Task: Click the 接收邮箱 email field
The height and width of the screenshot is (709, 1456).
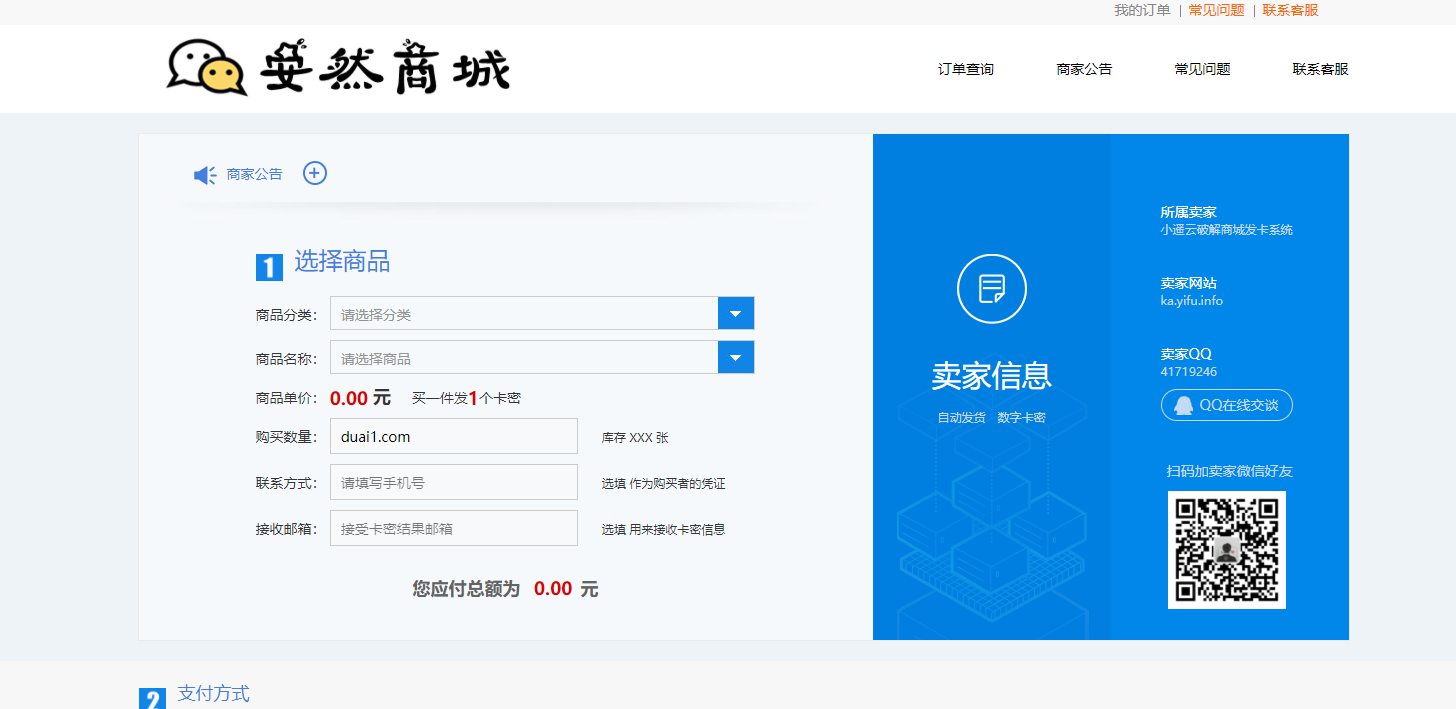Action: (x=453, y=527)
